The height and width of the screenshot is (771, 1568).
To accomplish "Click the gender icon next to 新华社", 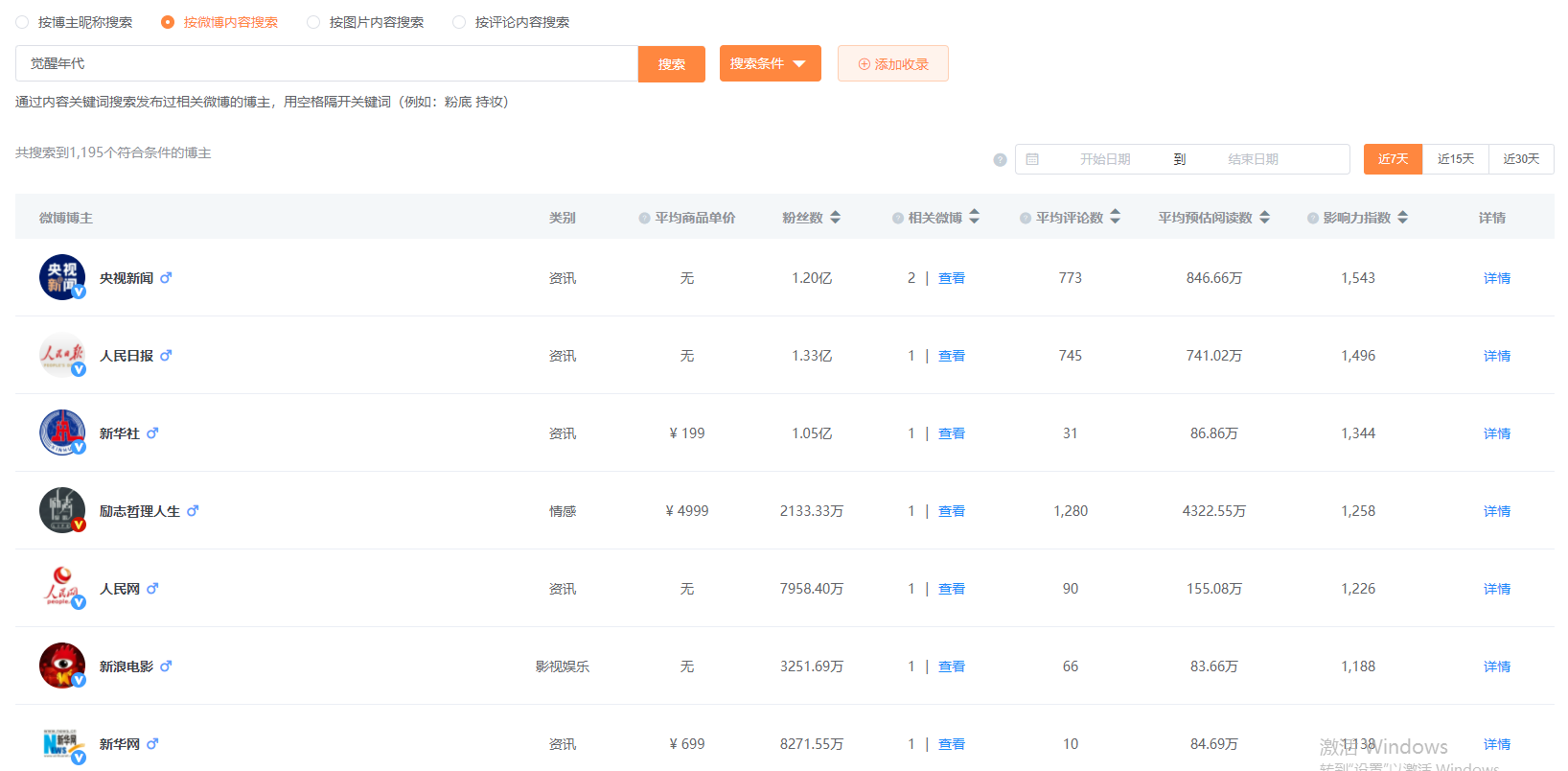I will 152,432.
